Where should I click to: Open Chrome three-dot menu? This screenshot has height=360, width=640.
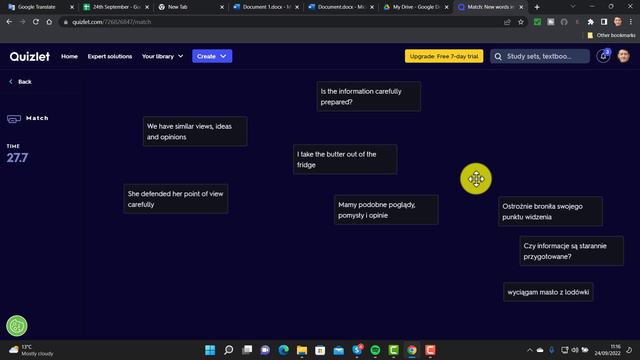point(631,22)
